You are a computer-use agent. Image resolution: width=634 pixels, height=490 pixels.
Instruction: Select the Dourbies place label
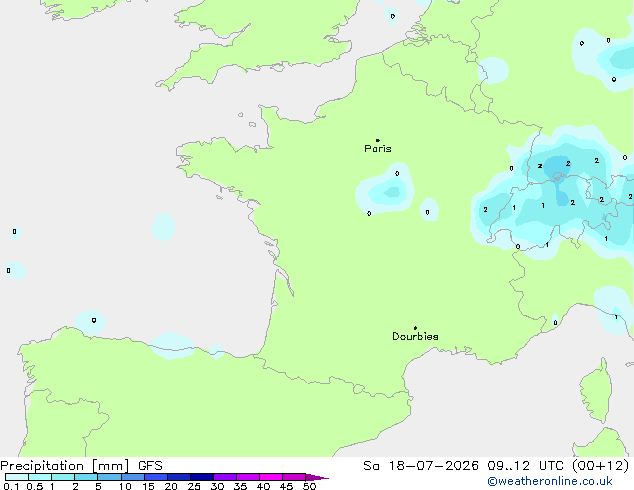(415, 336)
